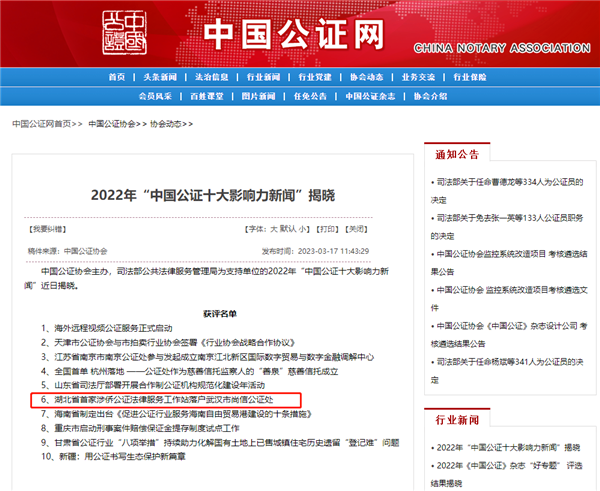Open the 法治信息 nav item

pyautogui.click(x=212, y=77)
